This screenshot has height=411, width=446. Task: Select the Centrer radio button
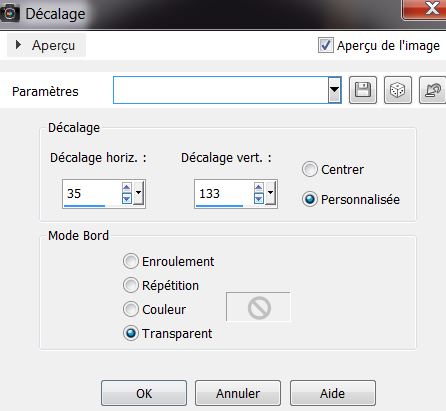(x=310, y=169)
